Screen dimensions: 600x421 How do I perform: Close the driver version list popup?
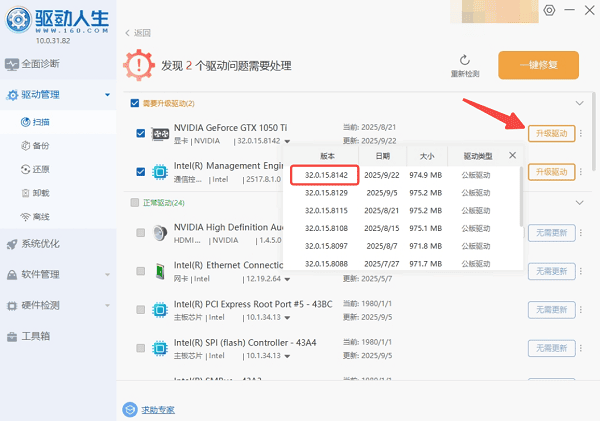512,155
